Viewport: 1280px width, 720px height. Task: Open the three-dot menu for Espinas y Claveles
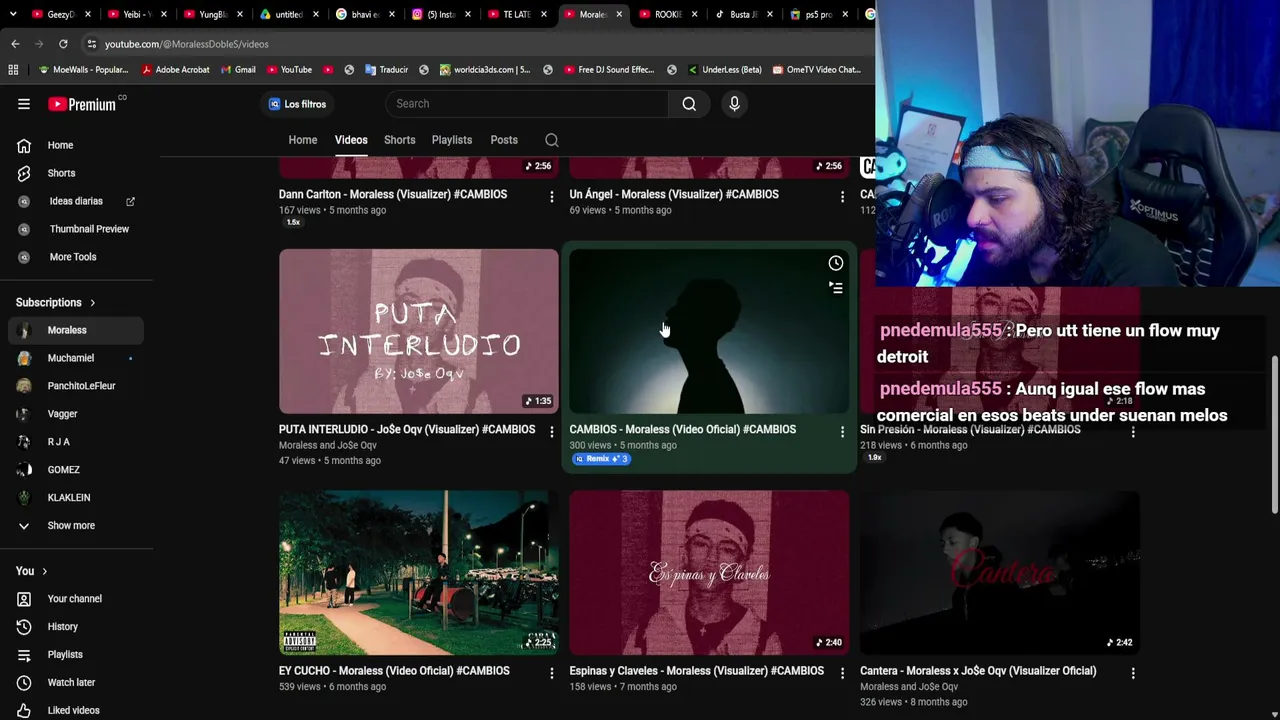click(842, 674)
